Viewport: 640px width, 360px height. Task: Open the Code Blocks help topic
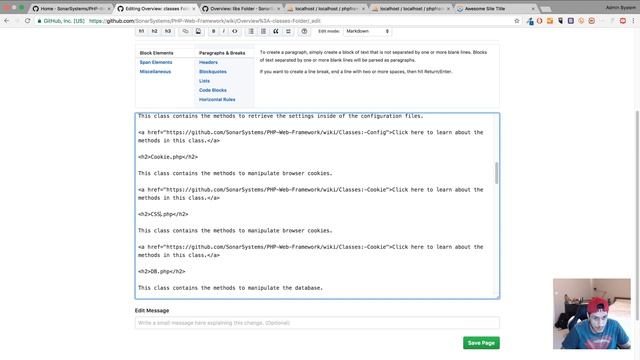tap(213, 90)
